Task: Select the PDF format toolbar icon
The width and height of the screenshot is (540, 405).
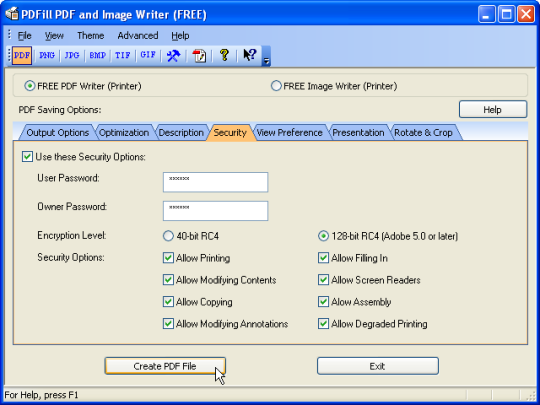Action: point(22,55)
